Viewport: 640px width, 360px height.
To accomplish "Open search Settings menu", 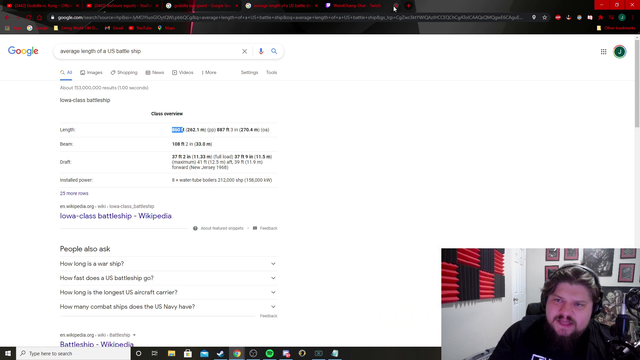I will [249, 73].
